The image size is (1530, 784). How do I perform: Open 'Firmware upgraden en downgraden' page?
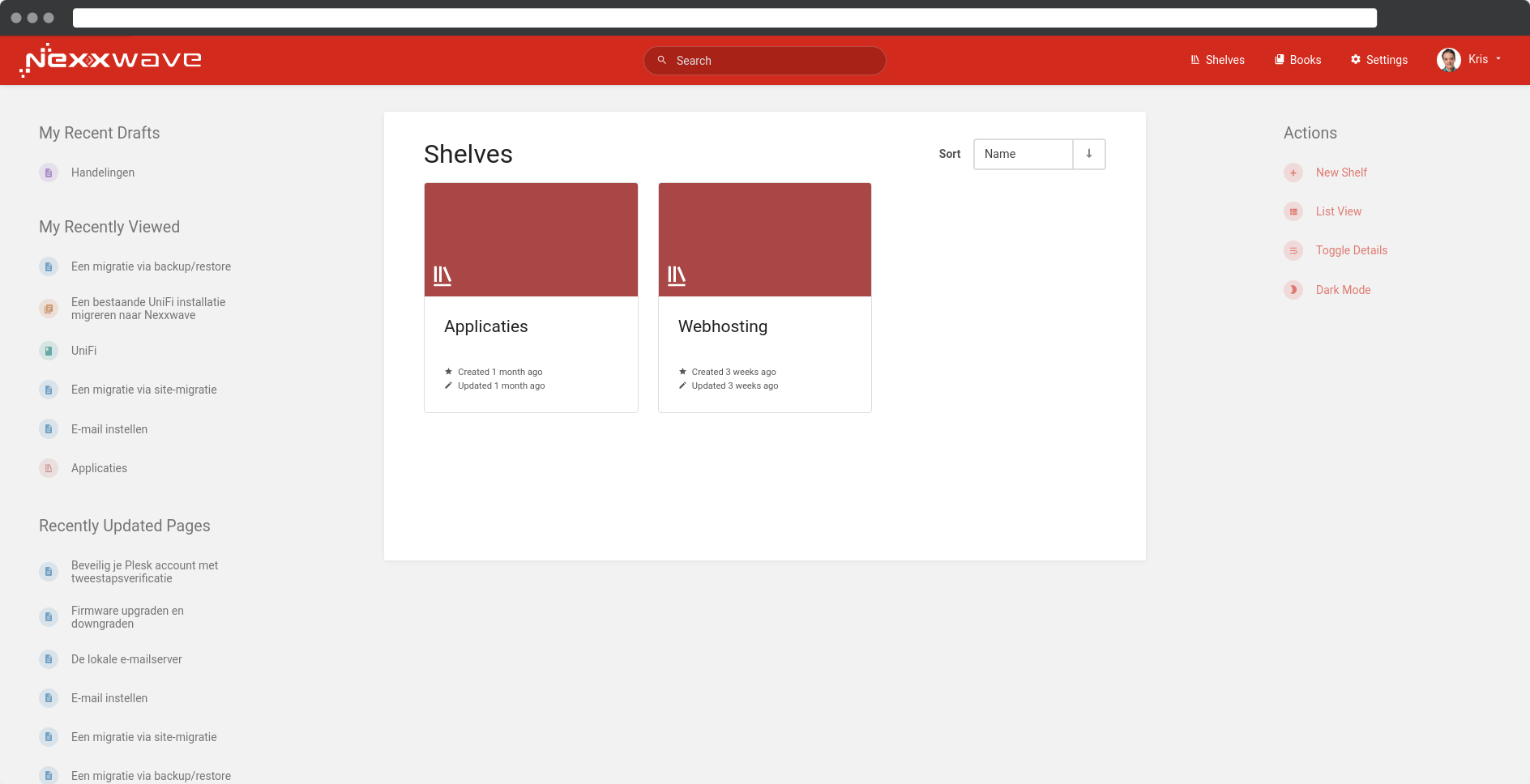pos(127,617)
